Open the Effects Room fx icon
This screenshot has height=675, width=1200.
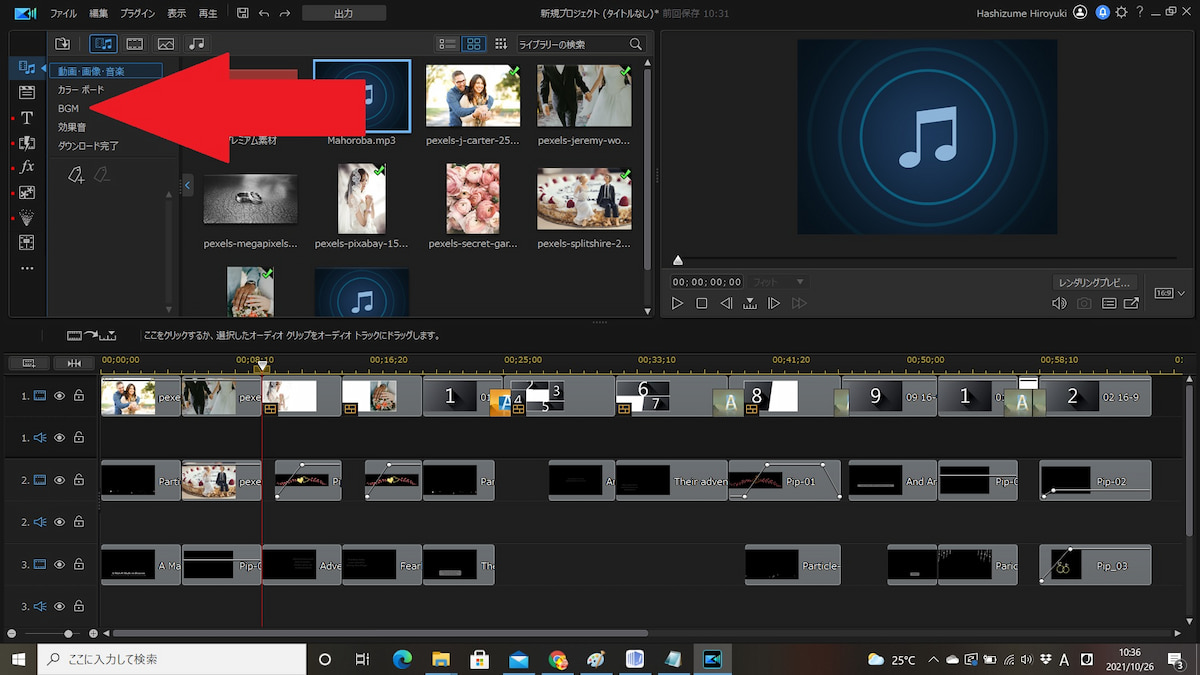(27, 167)
